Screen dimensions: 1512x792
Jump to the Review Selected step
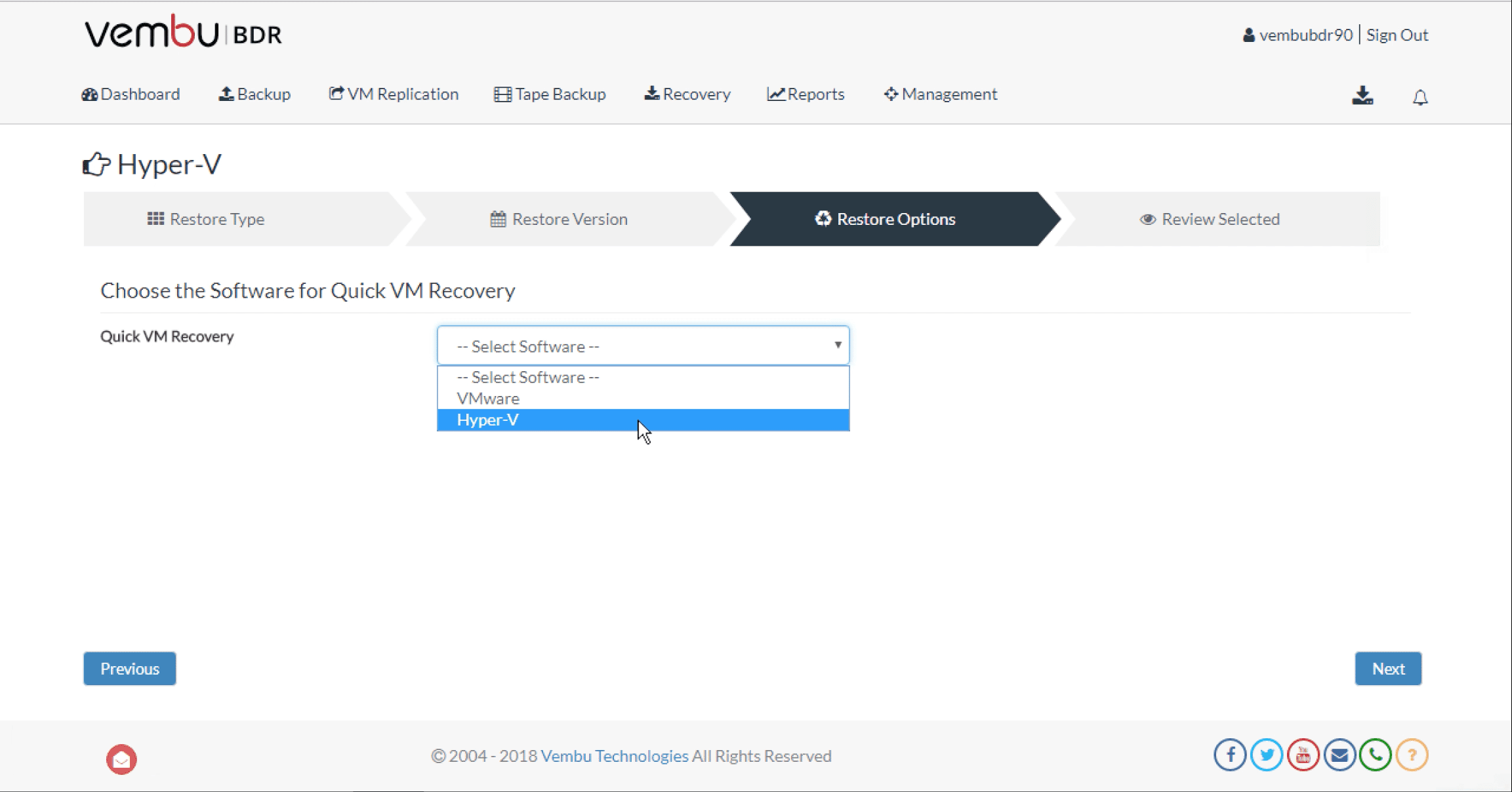1210,219
